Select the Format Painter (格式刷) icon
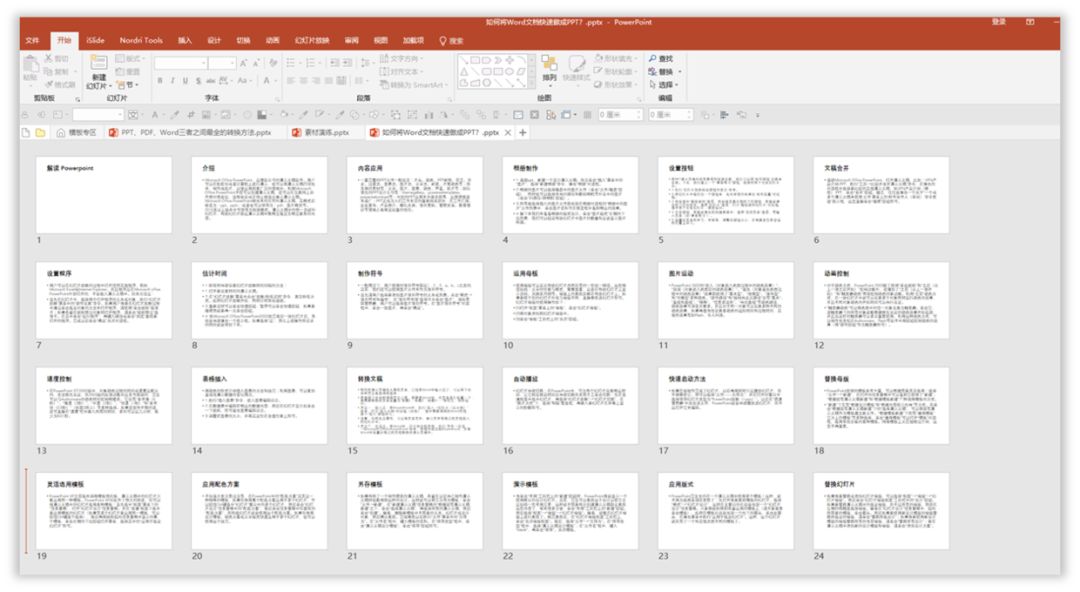Screen dimensions: 1080x592 tap(48, 84)
